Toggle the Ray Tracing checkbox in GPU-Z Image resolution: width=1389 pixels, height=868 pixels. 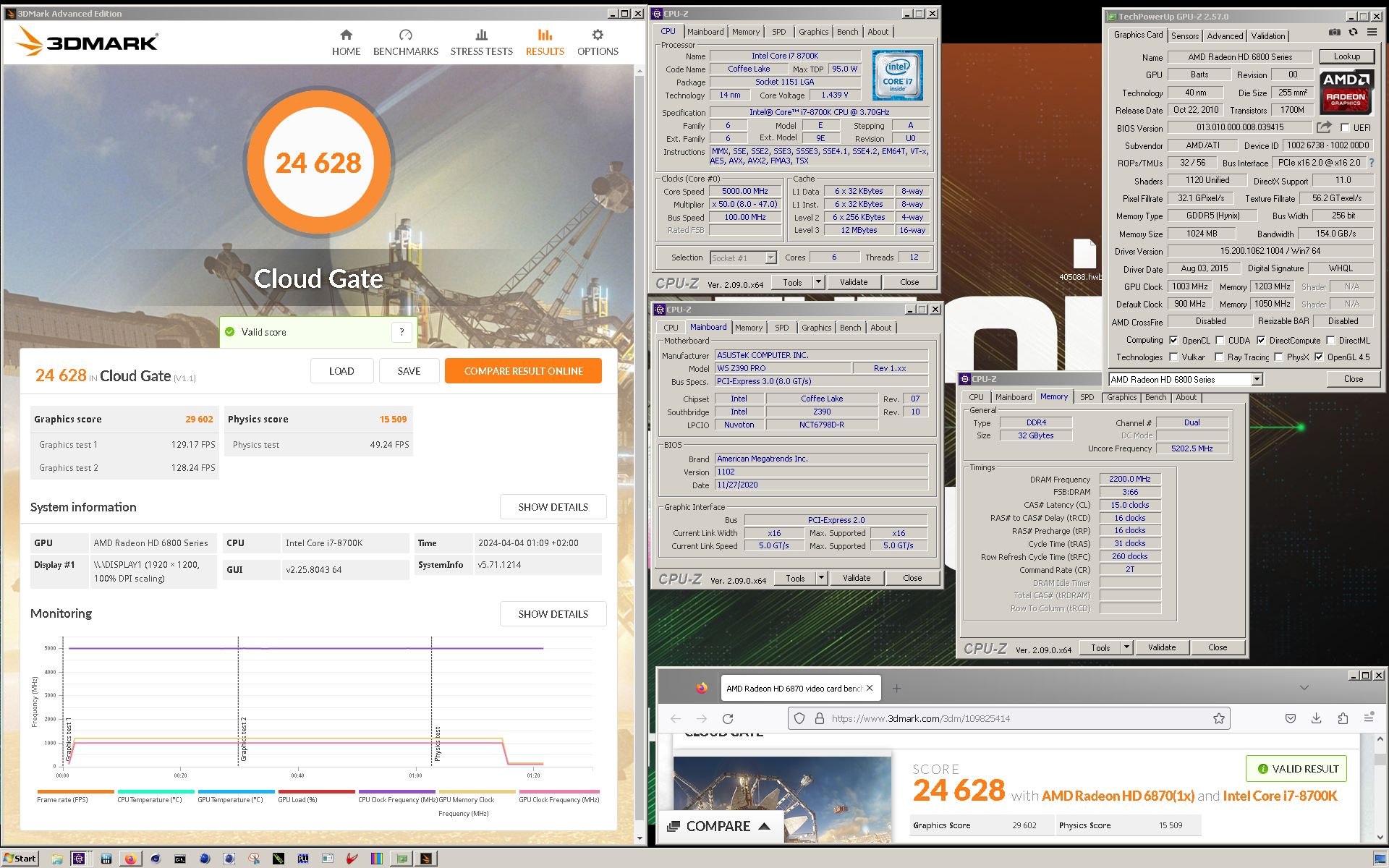click(x=1220, y=357)
